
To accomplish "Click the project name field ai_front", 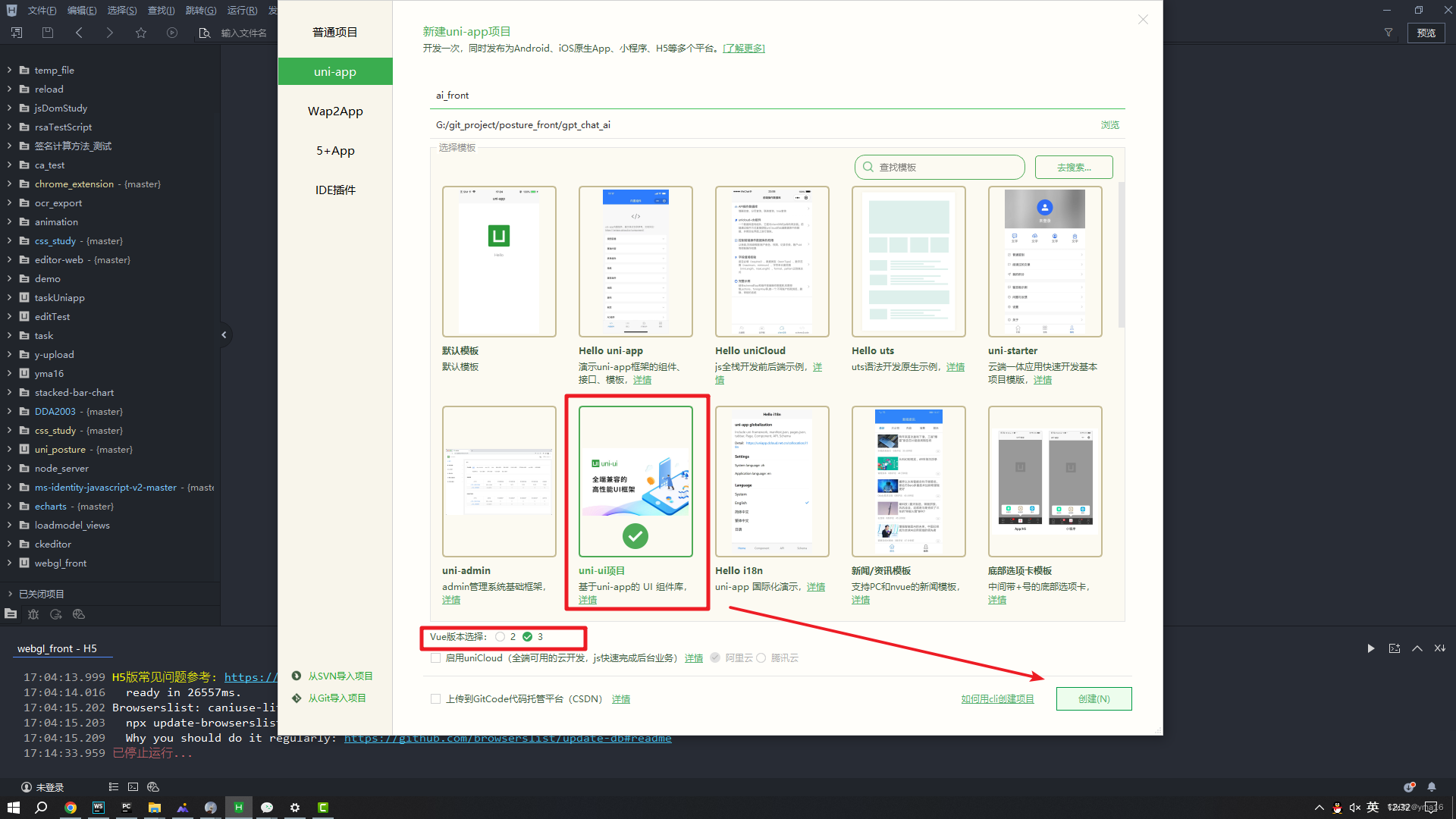I will point(777,95).
